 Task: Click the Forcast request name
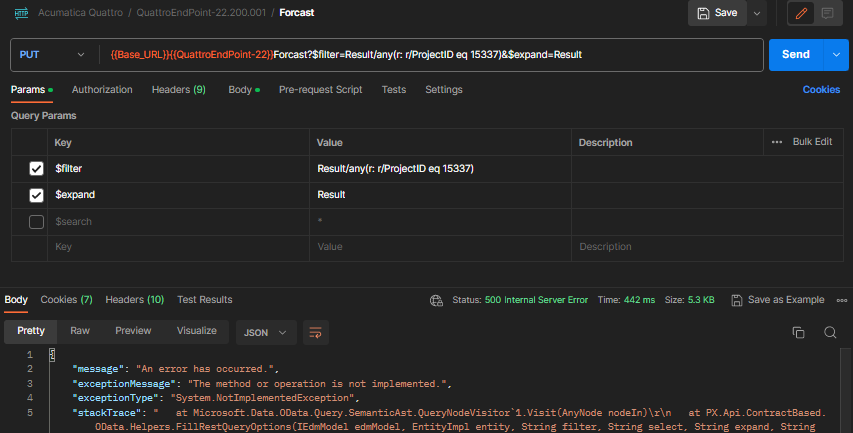(297, 13)
